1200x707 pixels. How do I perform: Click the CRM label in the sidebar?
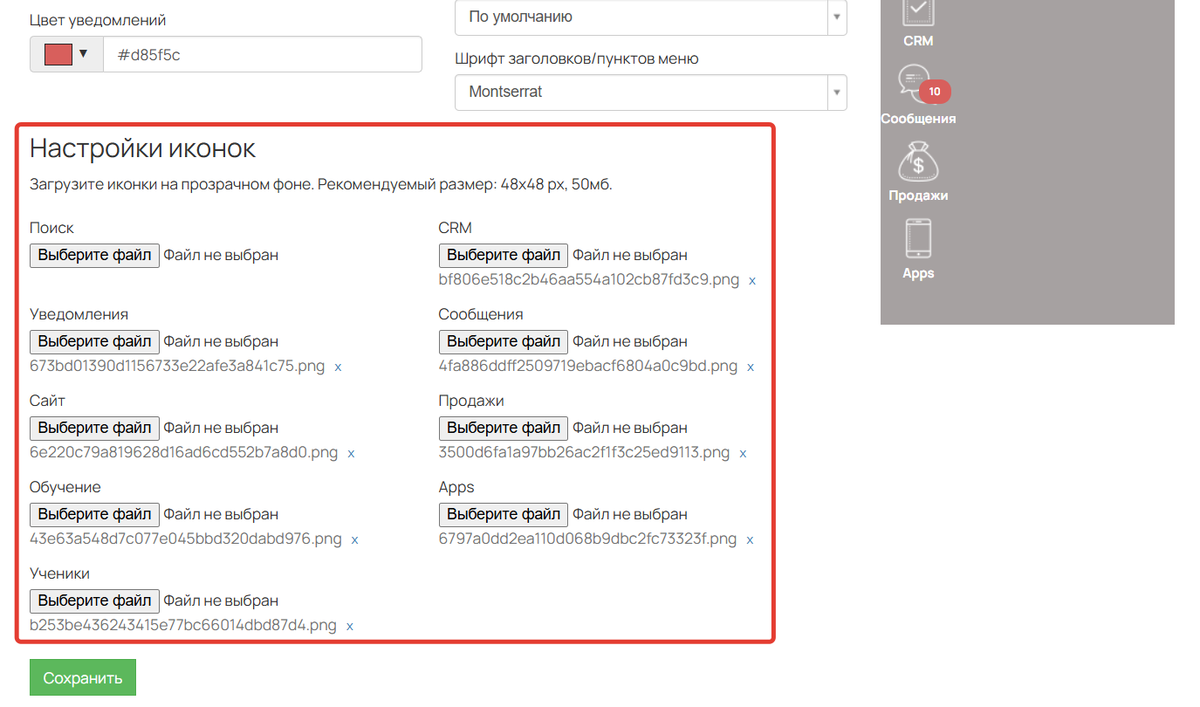pyautogui.click(x=918, y=41)
